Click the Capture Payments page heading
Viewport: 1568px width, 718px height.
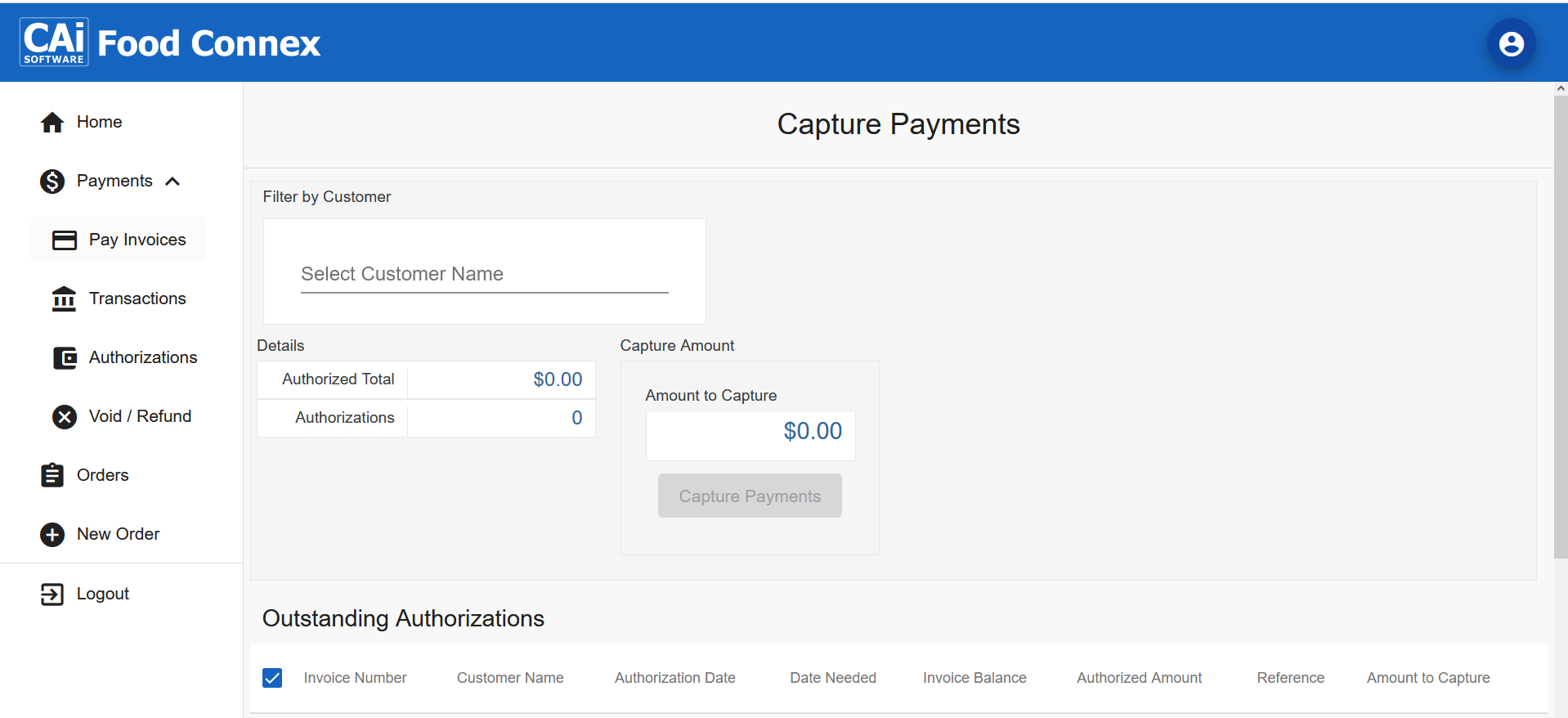click(898, 124)
